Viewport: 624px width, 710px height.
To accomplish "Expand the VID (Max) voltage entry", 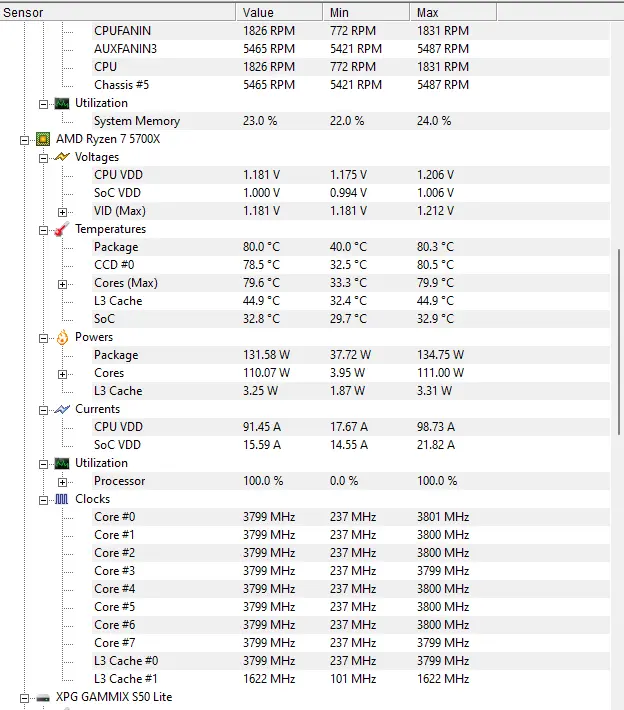I will [62, 212].
